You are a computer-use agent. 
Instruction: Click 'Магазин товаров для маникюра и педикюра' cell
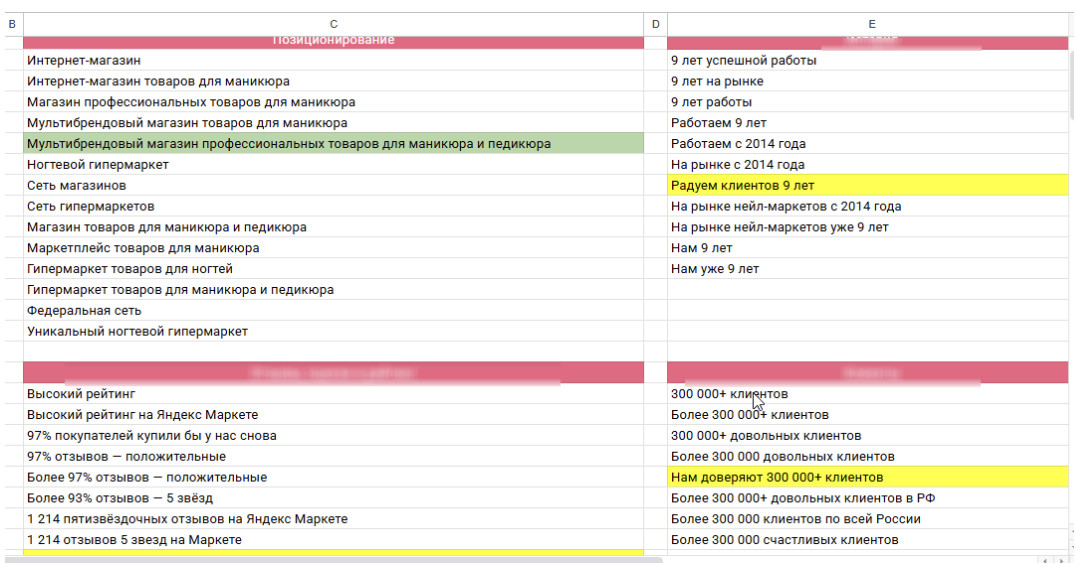(x=334, y=227)
